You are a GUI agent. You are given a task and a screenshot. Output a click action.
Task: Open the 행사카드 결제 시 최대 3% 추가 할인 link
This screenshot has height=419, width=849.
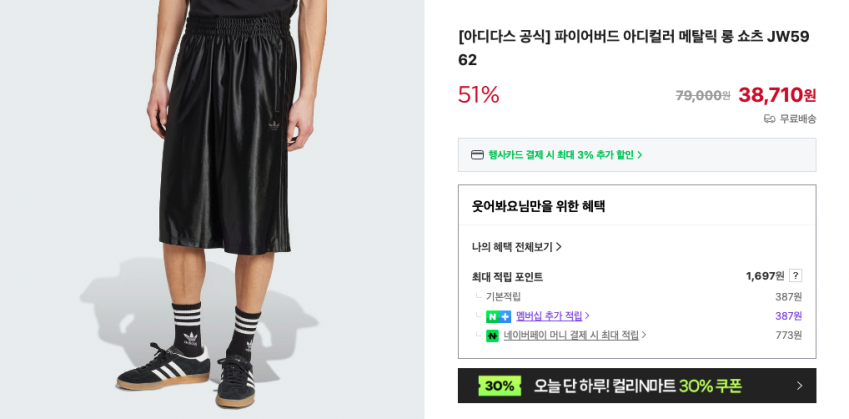point(560,155)
